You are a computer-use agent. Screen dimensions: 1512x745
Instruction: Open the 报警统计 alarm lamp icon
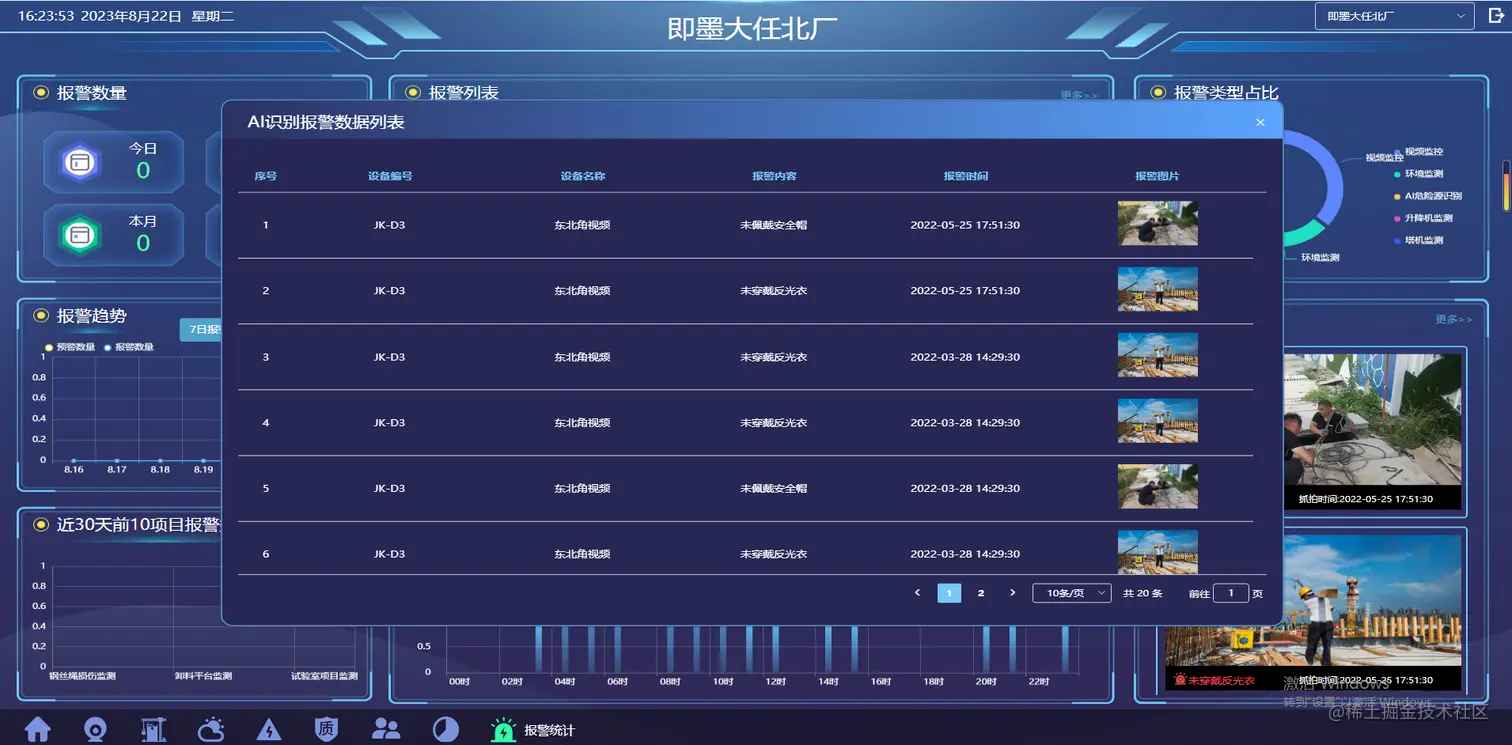[x=503, y=729]
